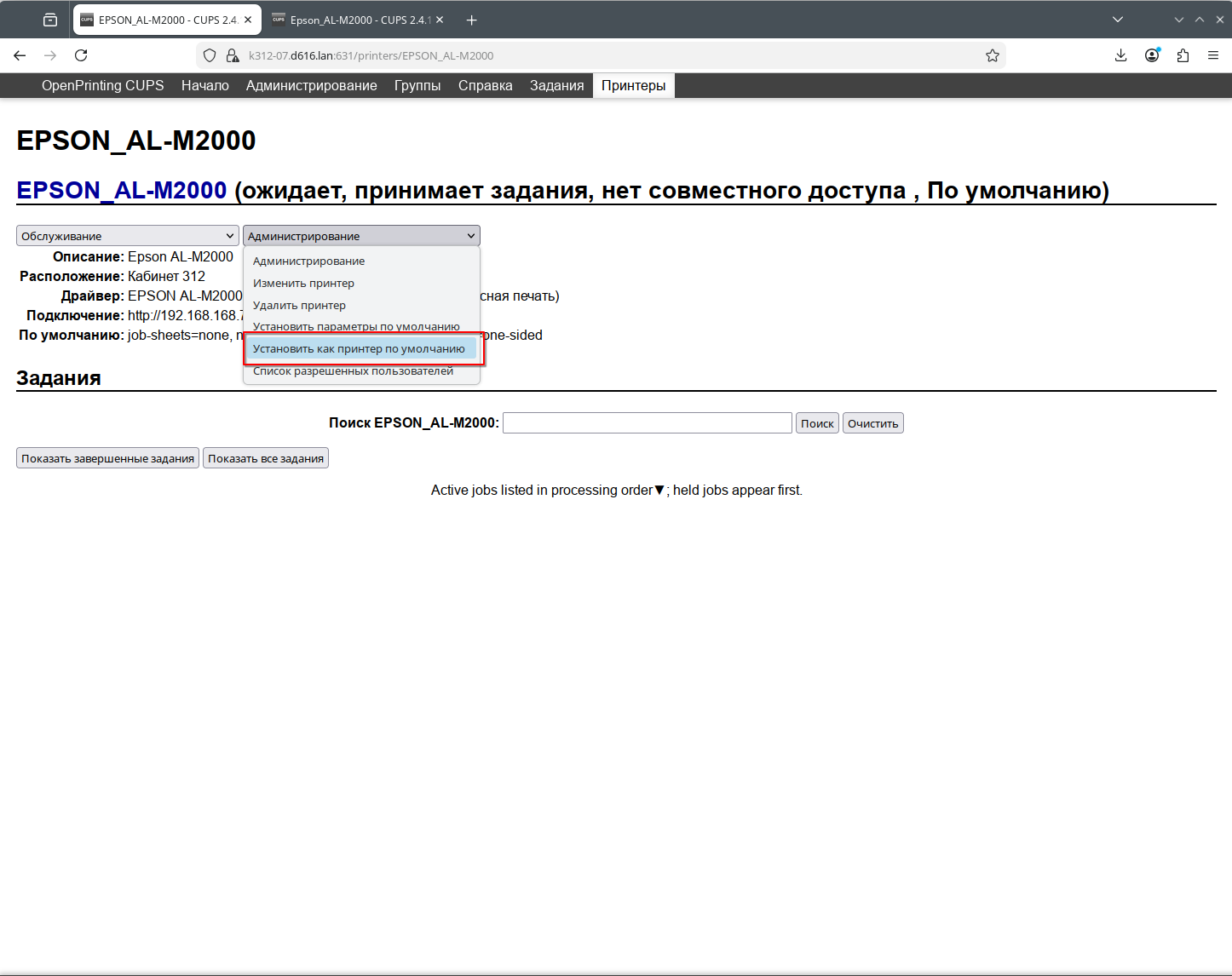1232x976 pixels.
Task: Click the Поиск EPSON_AL-M2000 search field
Action: [647, 423]
